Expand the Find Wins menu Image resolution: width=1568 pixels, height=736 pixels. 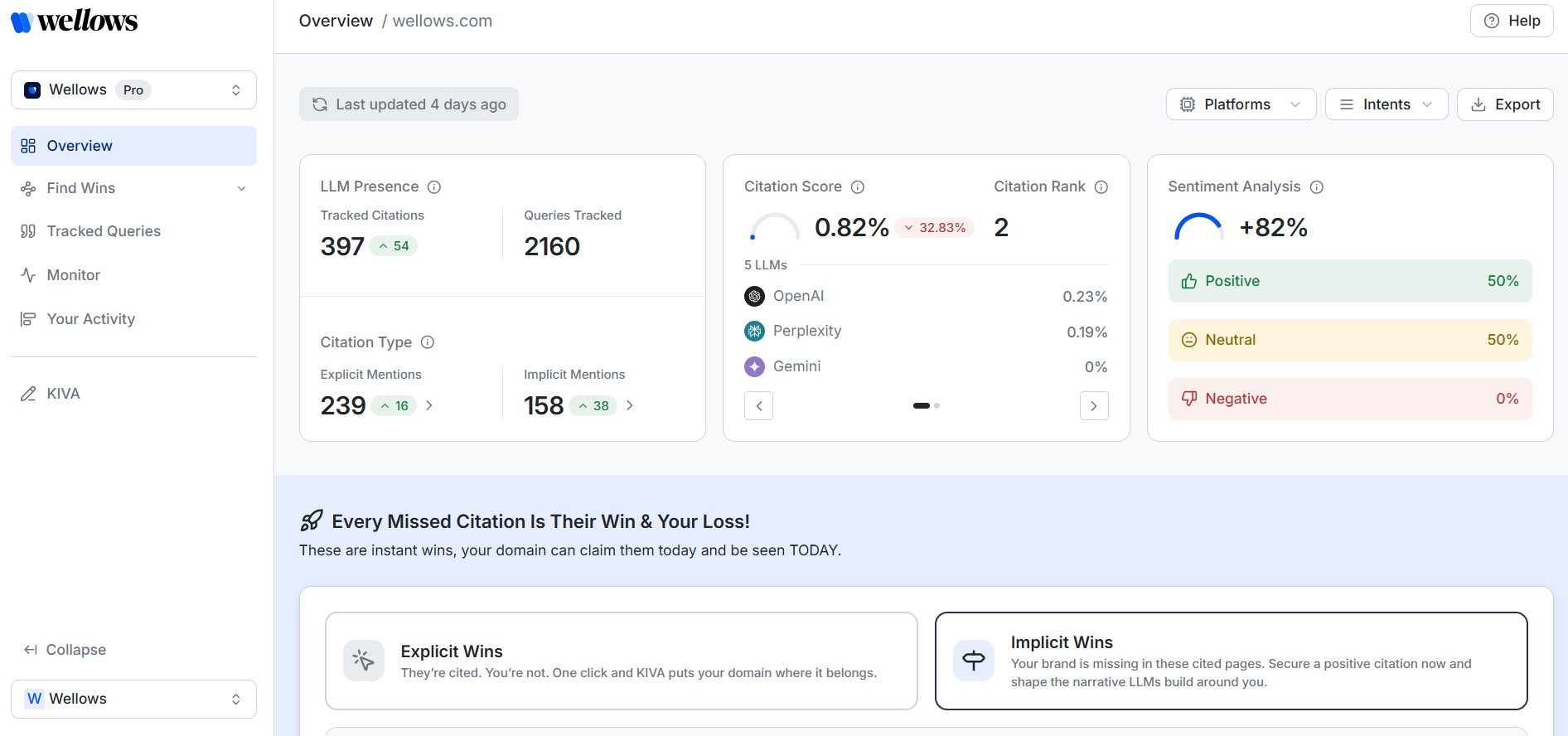click(133, 188)
